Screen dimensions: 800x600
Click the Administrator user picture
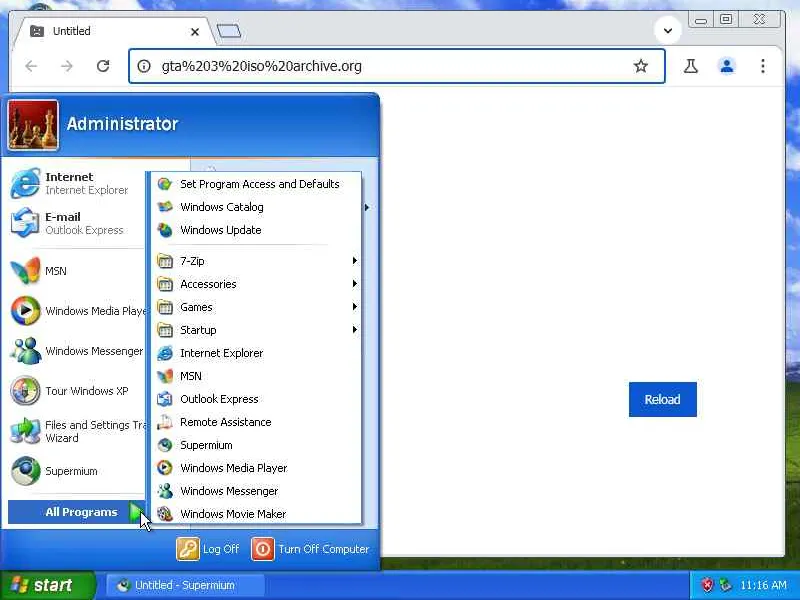[33, 125]
